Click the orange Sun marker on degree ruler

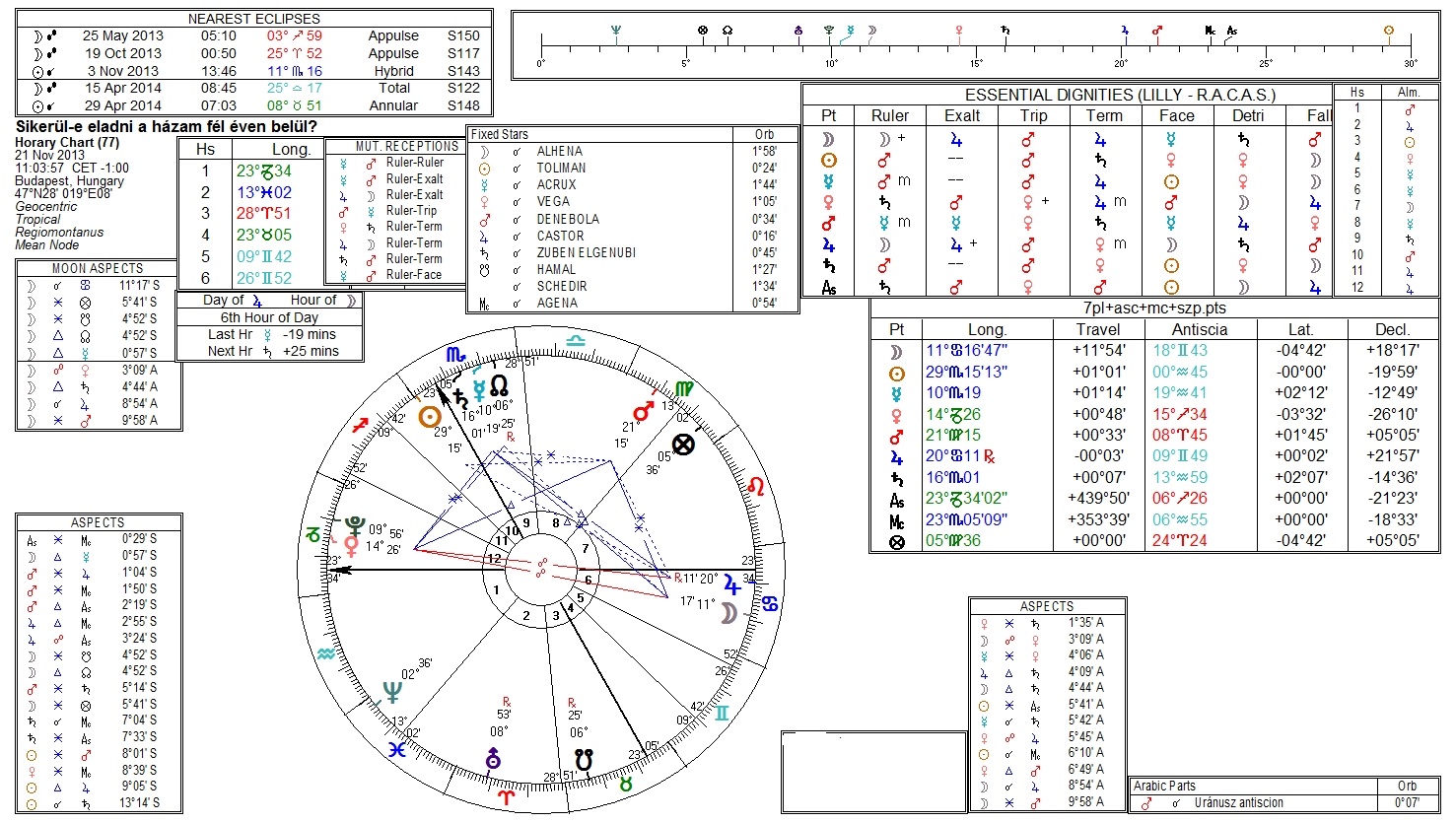1389,31
